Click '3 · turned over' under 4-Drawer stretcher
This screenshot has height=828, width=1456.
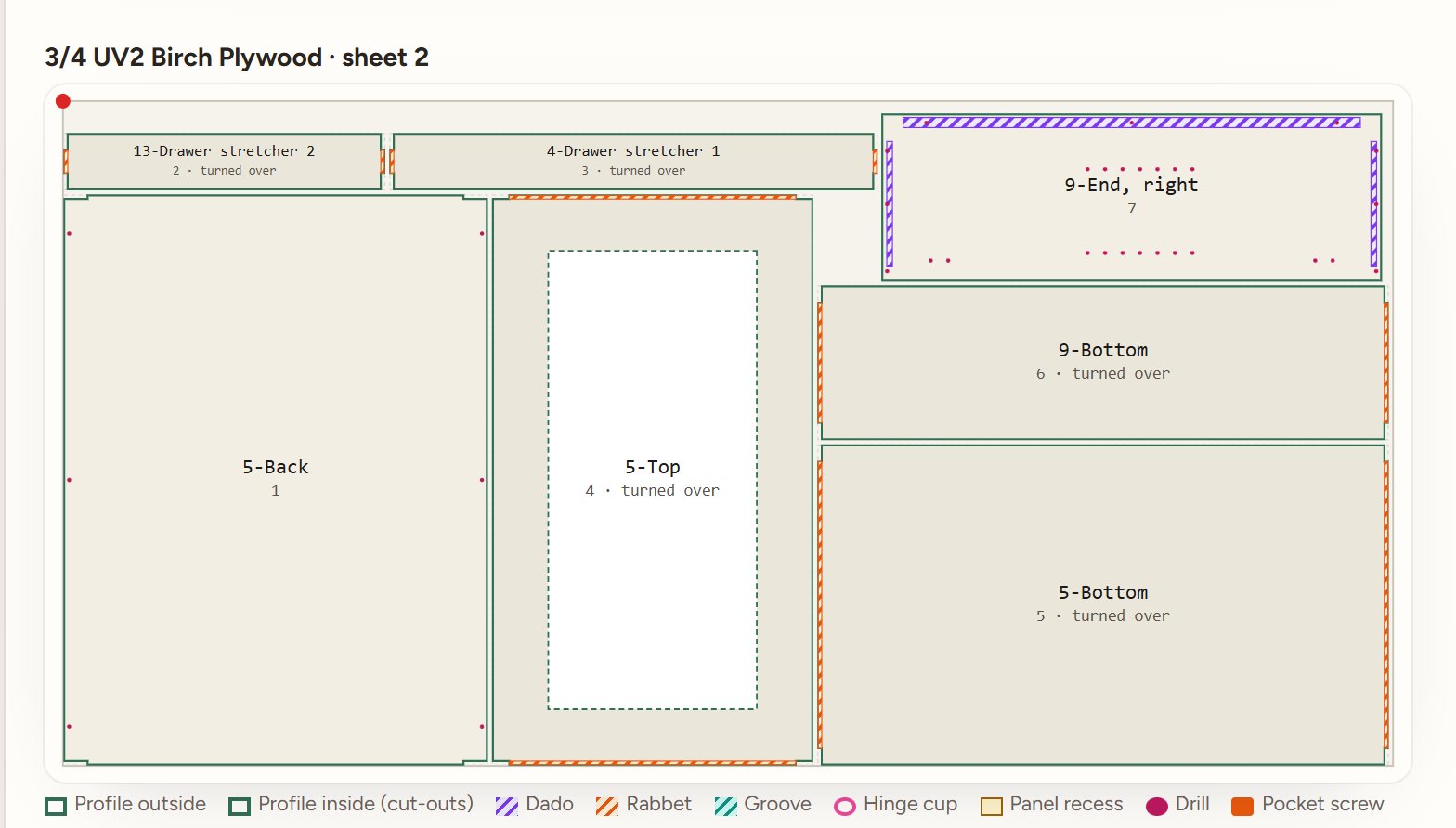point(633,171)
